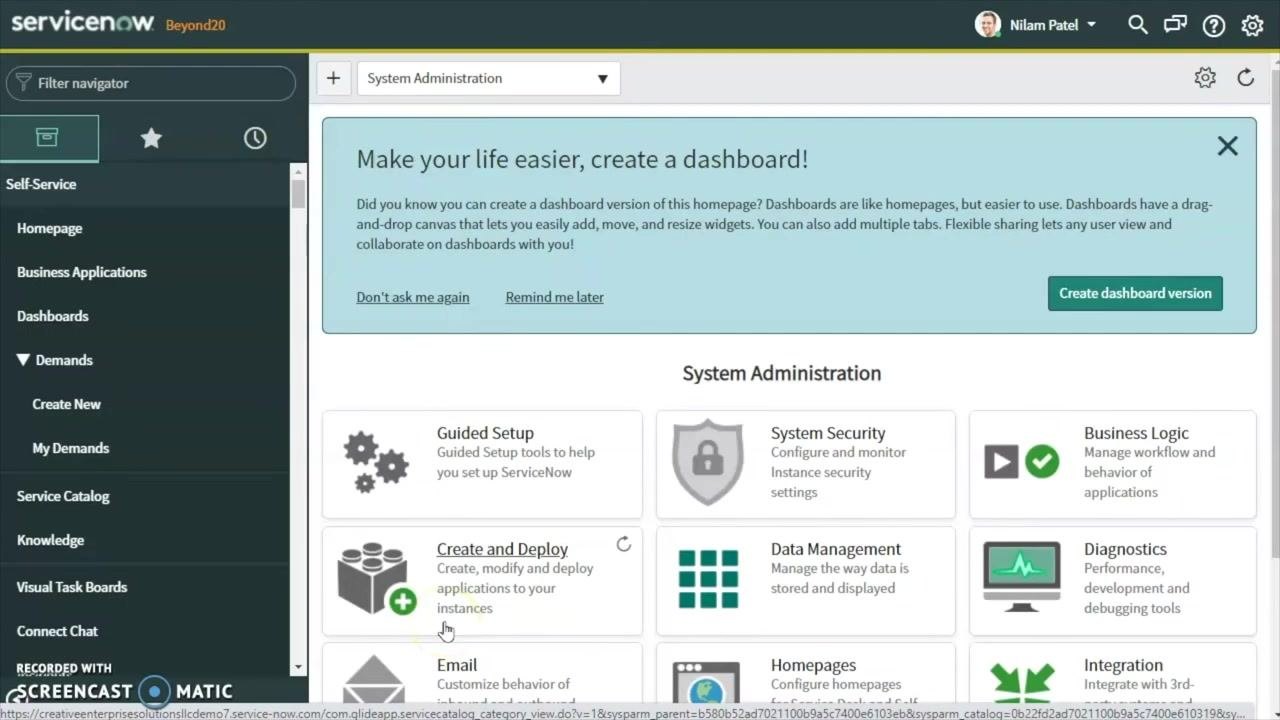Show favorites star tab

151,138
